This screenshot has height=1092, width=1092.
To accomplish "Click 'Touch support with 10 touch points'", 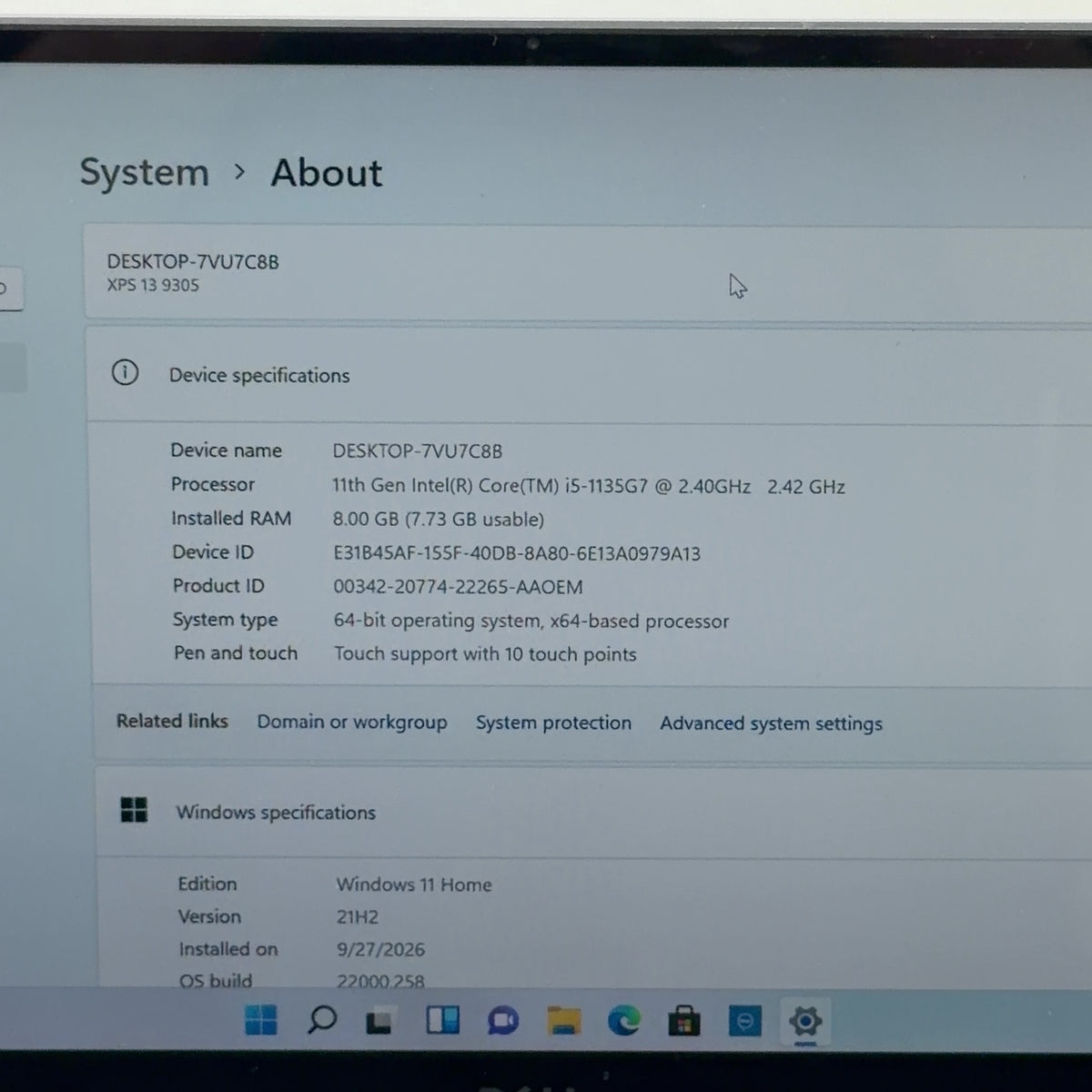I will click(x=485, y=654).
